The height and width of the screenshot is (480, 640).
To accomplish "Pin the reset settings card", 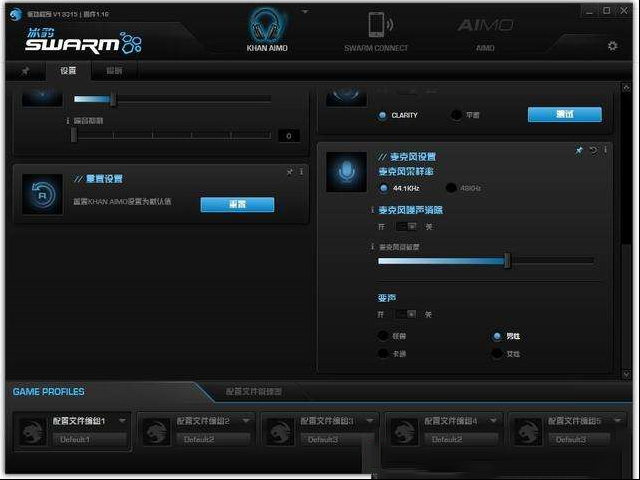I will [x=289, y=172].
